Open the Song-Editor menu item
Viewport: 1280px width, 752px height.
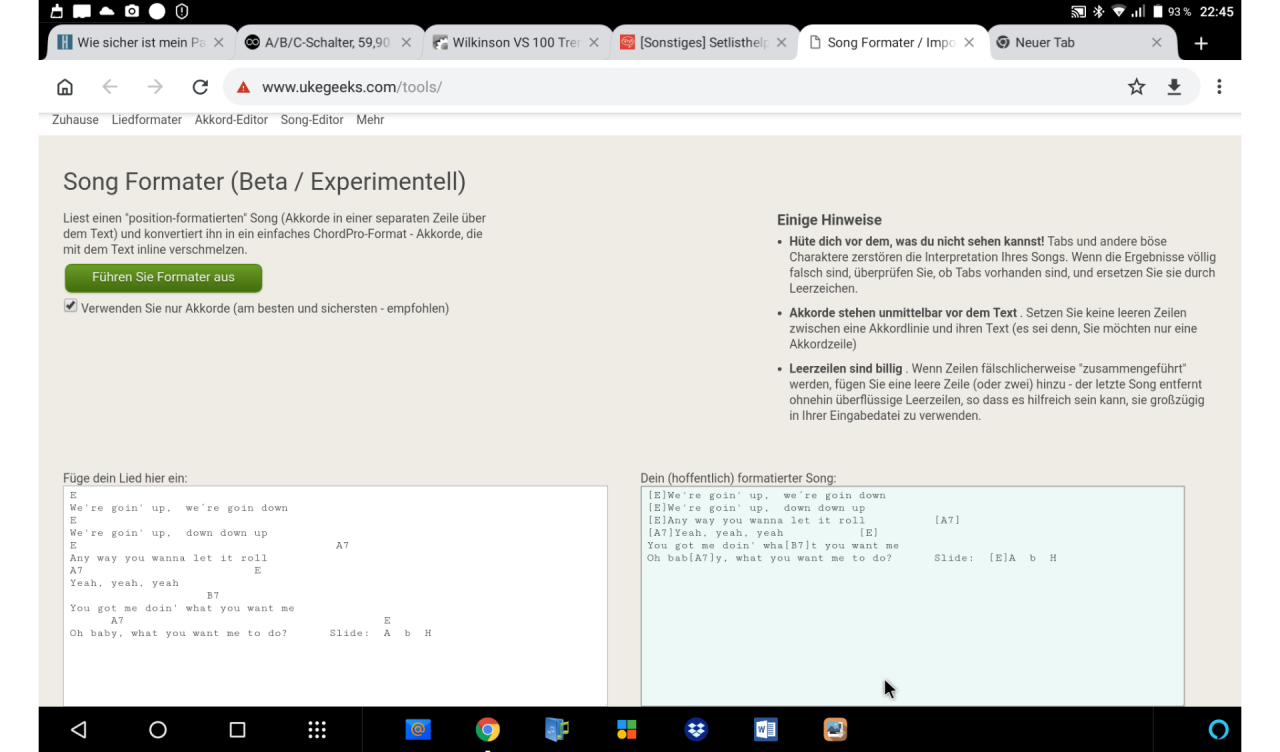[x=312, y=120]
